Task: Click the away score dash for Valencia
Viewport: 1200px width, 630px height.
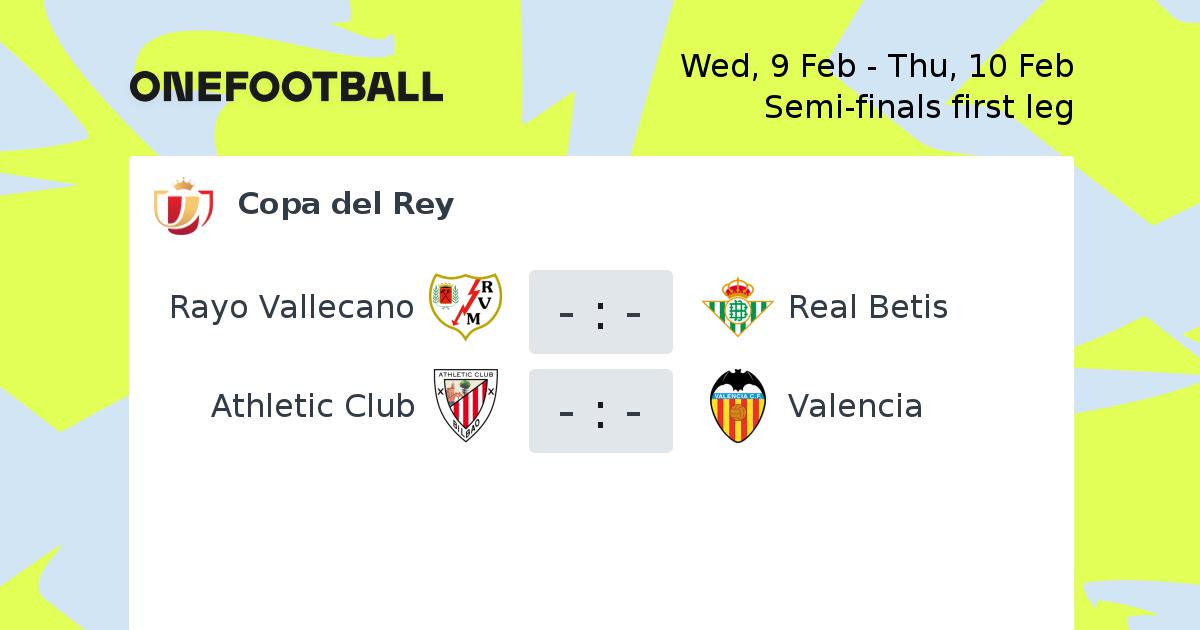Action: [633, 413]
